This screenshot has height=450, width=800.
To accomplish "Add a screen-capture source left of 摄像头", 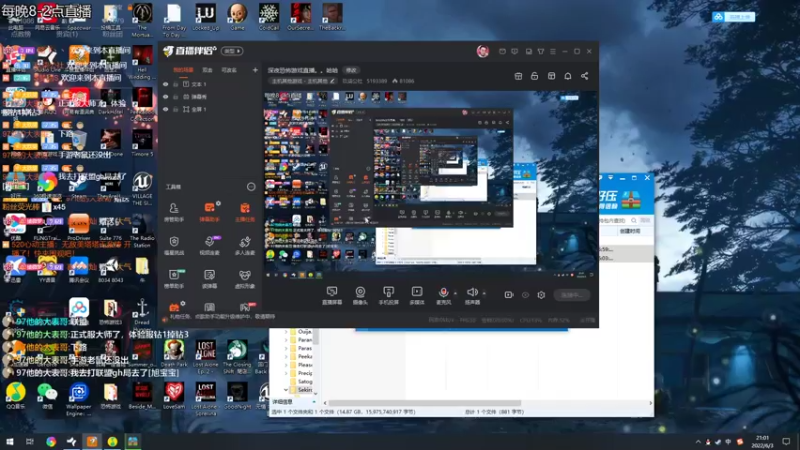I will [332, 295].
